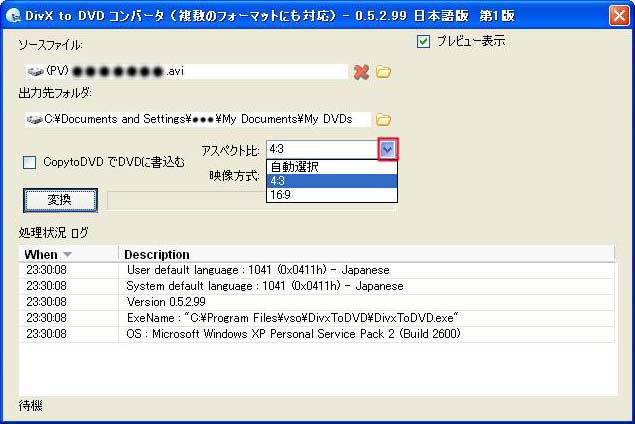The height and width of the screenshot is (424, 635).
Task: Click the app icon in title bar
Action: click(13, 15)
